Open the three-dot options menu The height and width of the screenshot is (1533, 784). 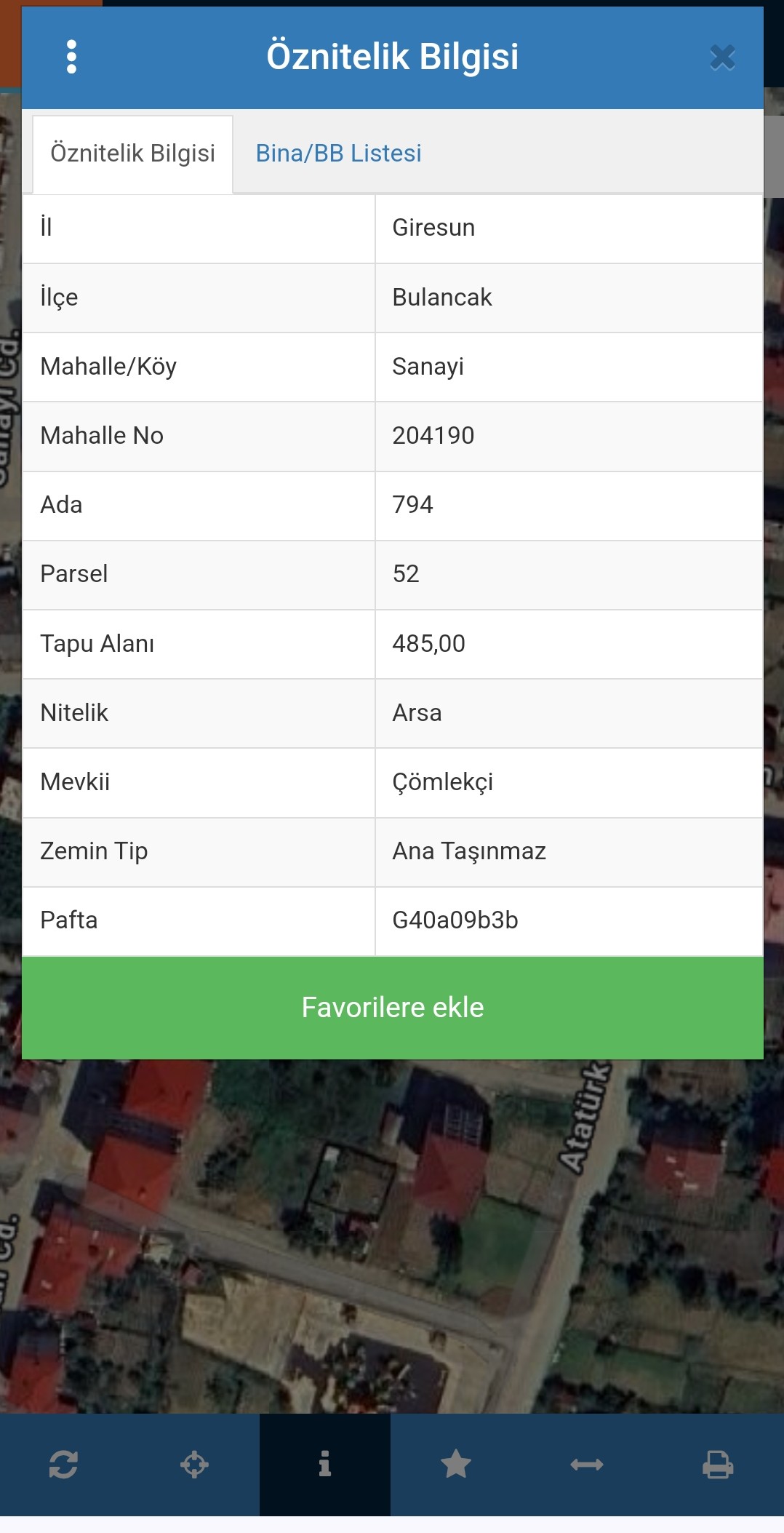[x=71, y=57]
